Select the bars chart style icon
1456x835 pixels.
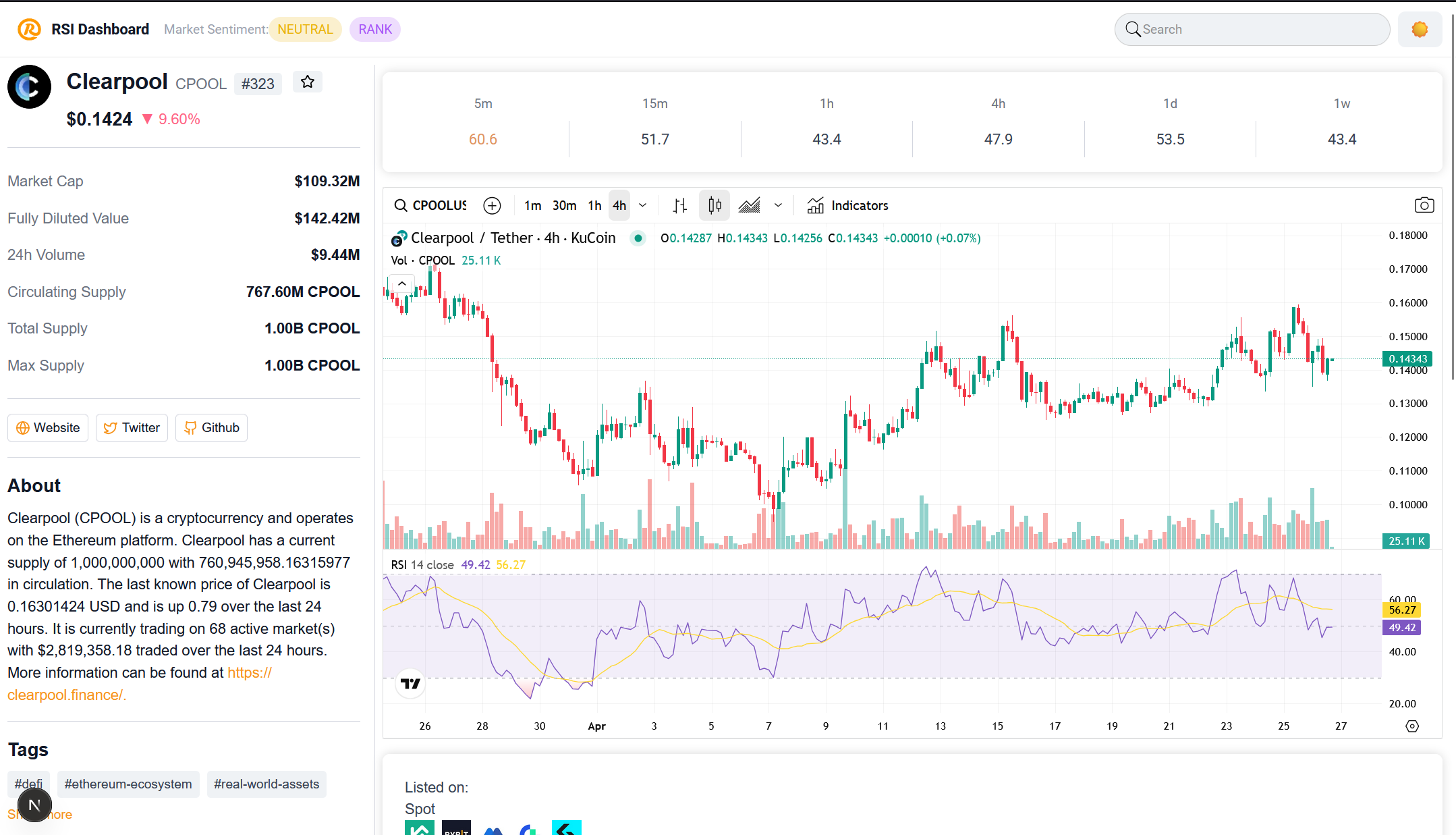pyautogui.click(x=680, y=205)
